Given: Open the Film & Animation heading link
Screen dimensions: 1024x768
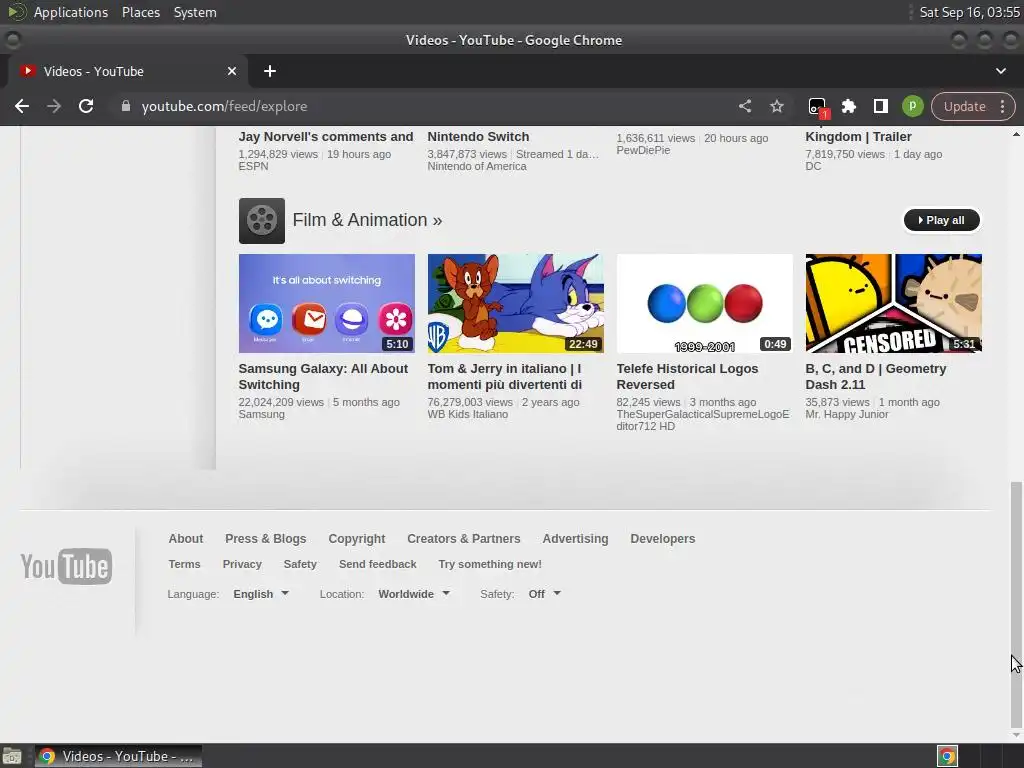Looking at the screenshot, I should click(367, 220).
